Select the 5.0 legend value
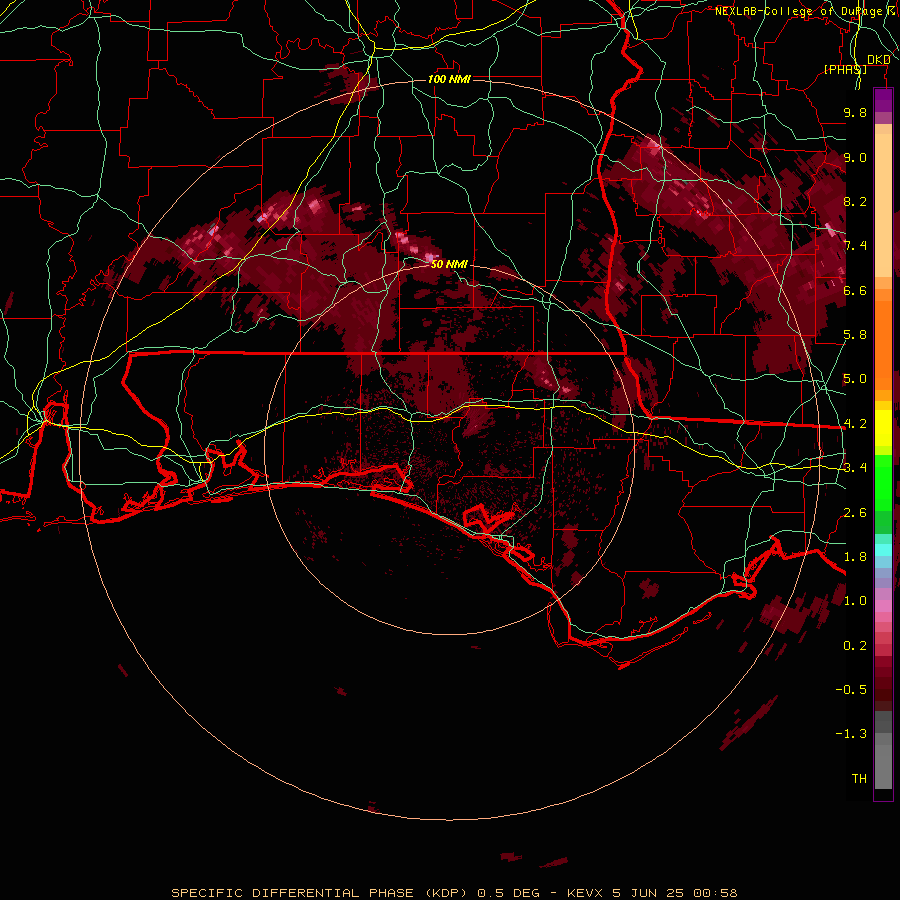 855,379
